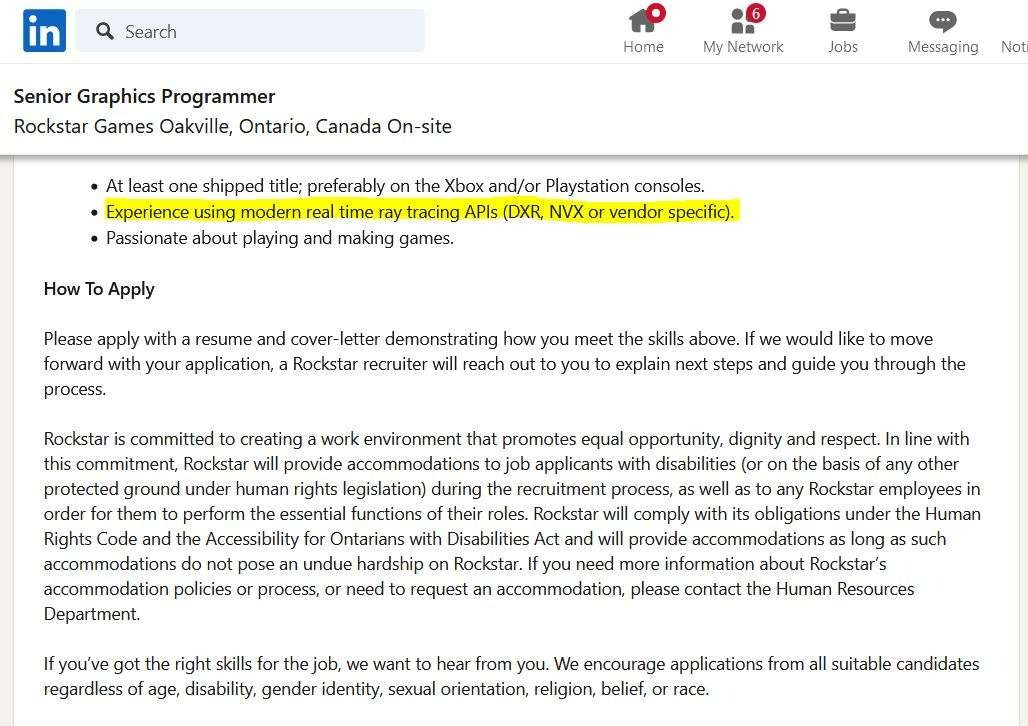Screen dimensions: 1028x726
Task: Click Rockstar Games Oakville company line
Action: [232, 126]
